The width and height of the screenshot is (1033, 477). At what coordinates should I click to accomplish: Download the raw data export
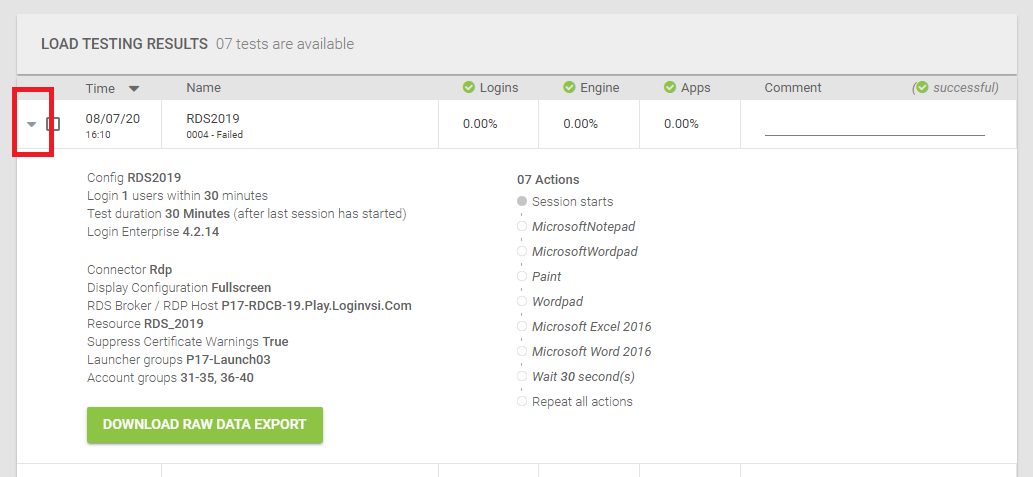coord(205,425)
